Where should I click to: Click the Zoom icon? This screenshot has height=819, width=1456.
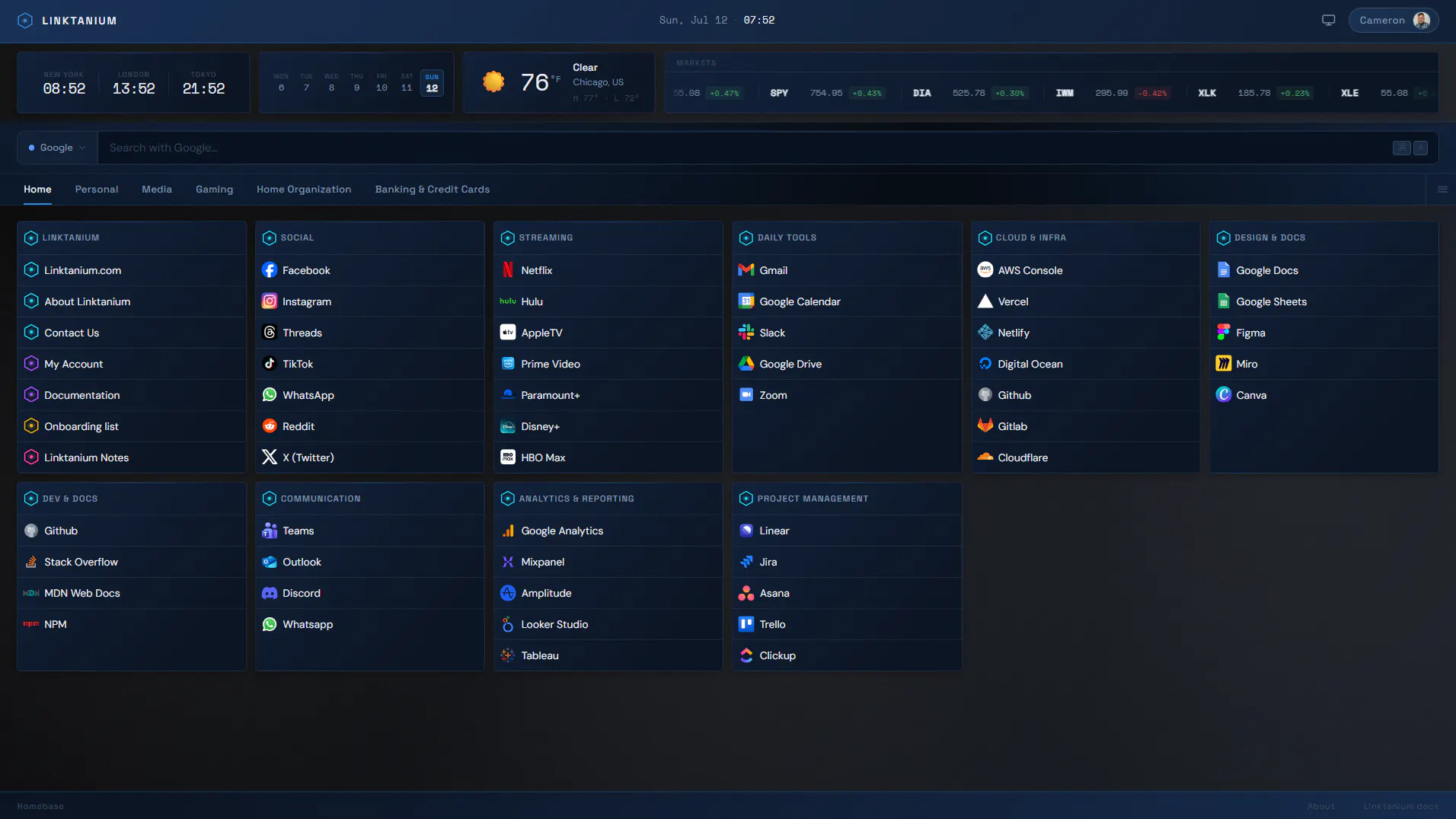coord(746,395)
